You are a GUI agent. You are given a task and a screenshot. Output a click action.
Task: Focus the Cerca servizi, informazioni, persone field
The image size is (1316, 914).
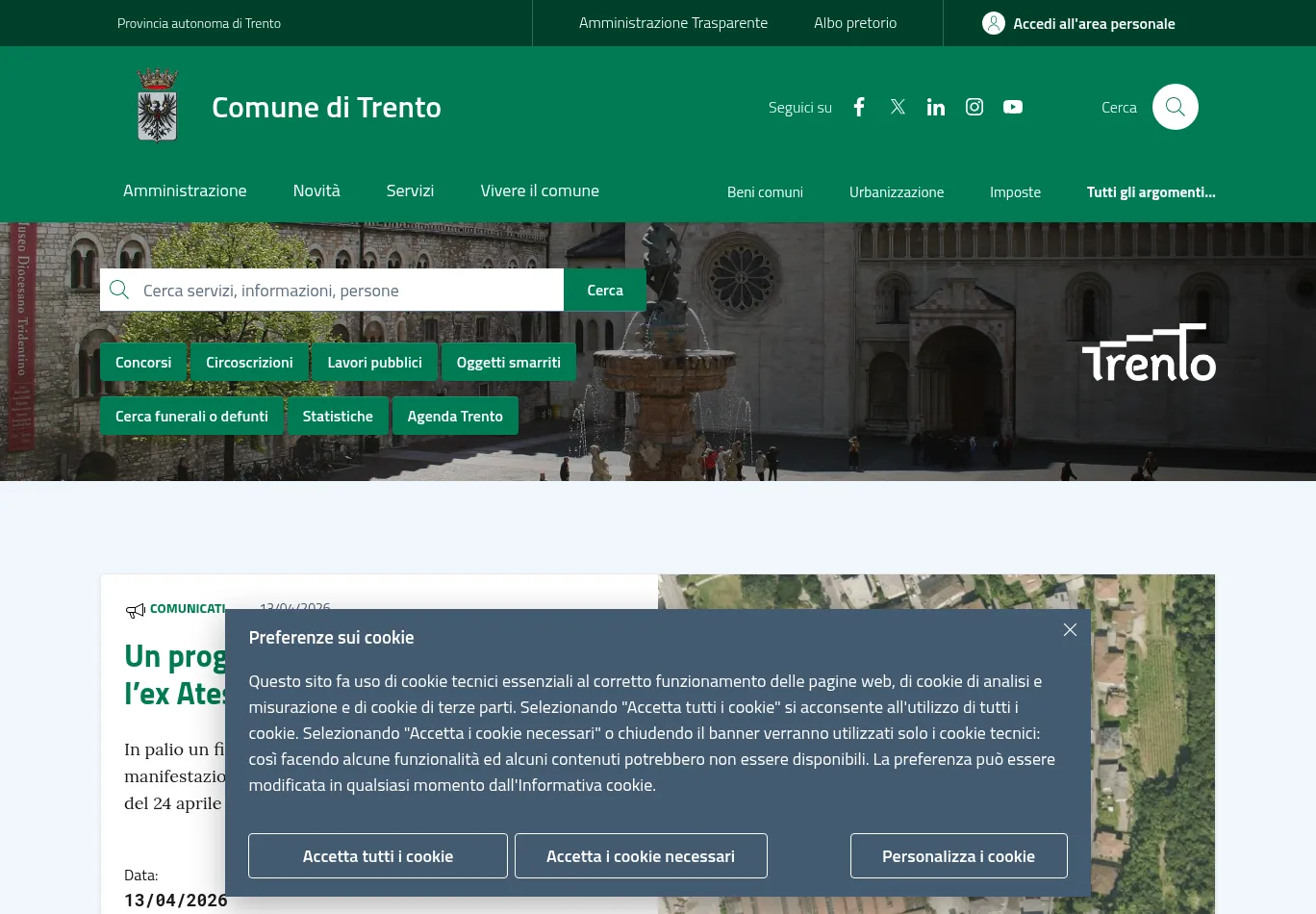tap(346, 291)
